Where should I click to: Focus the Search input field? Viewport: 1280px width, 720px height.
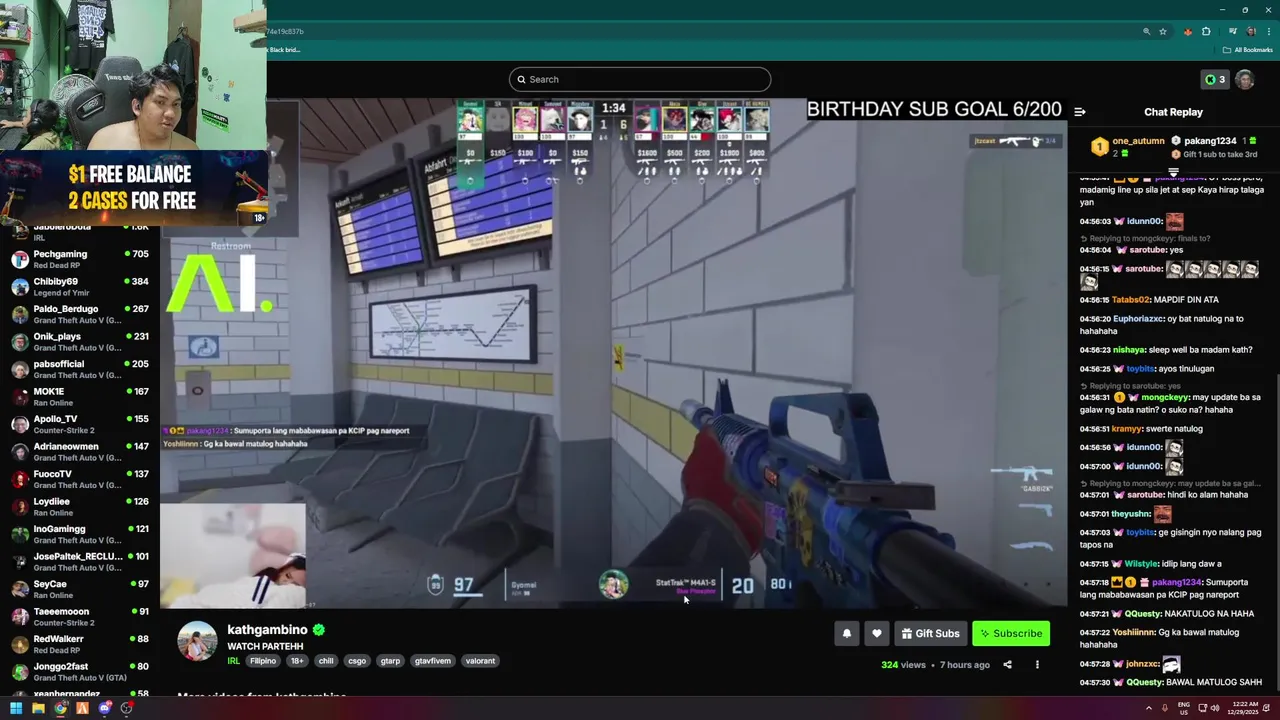(x=640, y=79)
